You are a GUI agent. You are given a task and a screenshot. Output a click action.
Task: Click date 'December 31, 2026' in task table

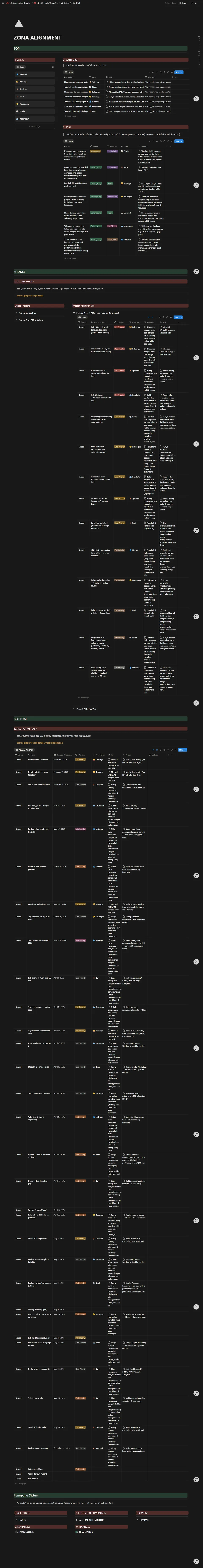point(61,1448)
